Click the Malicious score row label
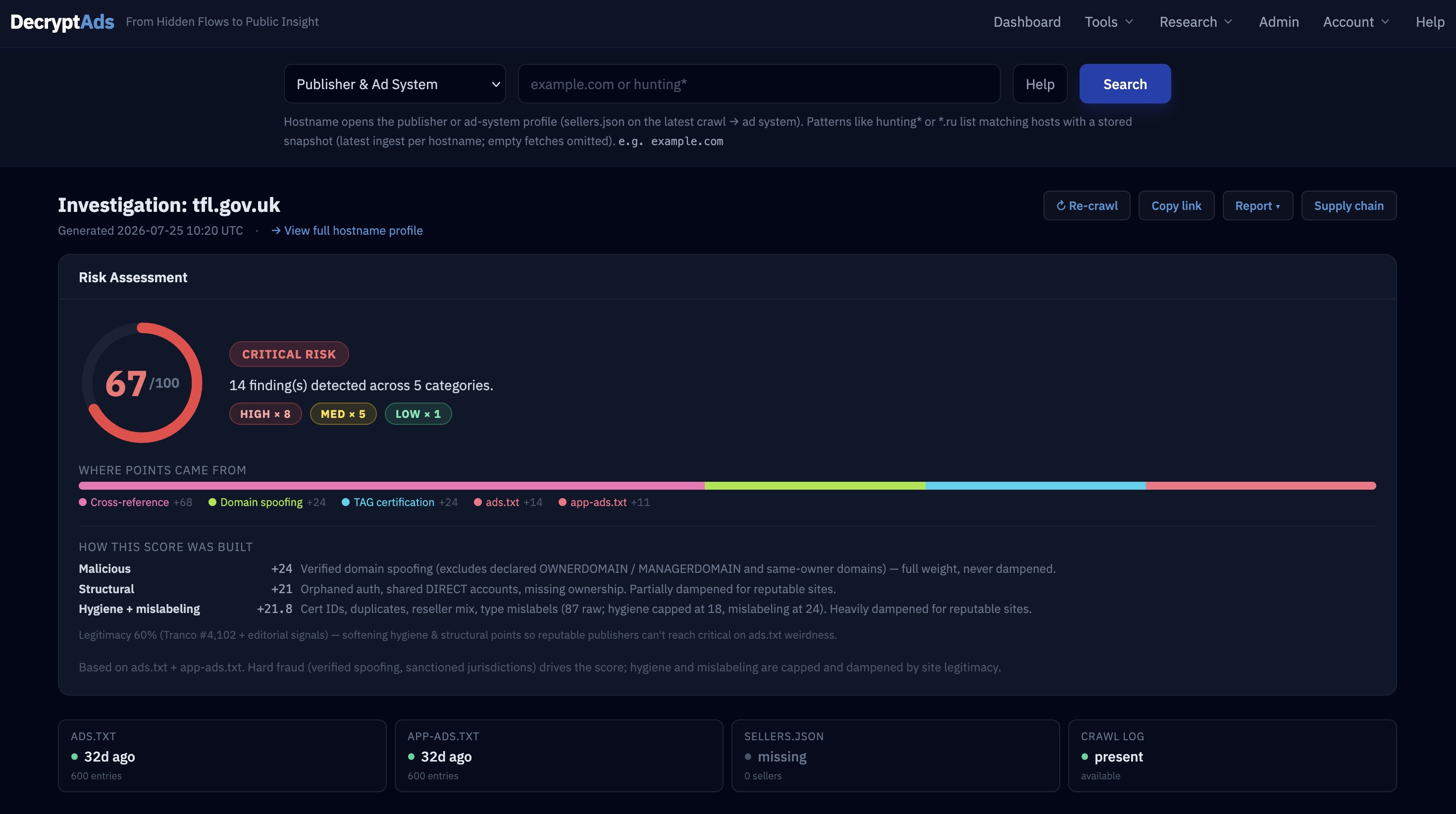Viewport: 1456px width, 814px height. tap(104, 569)
